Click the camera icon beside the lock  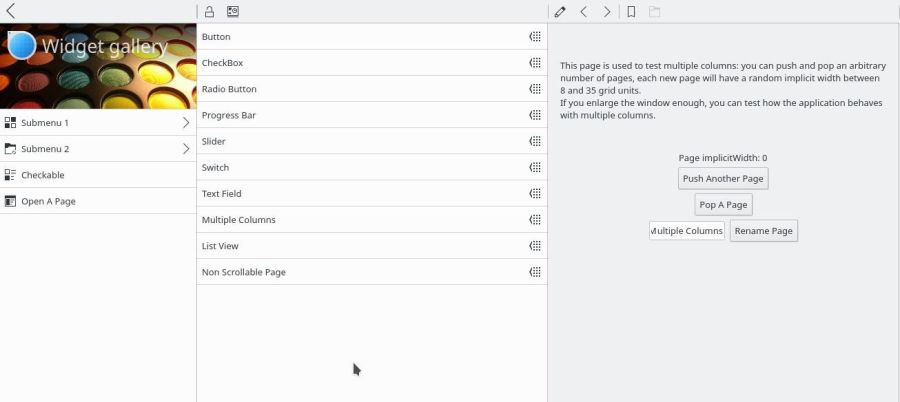click(233, 12)
